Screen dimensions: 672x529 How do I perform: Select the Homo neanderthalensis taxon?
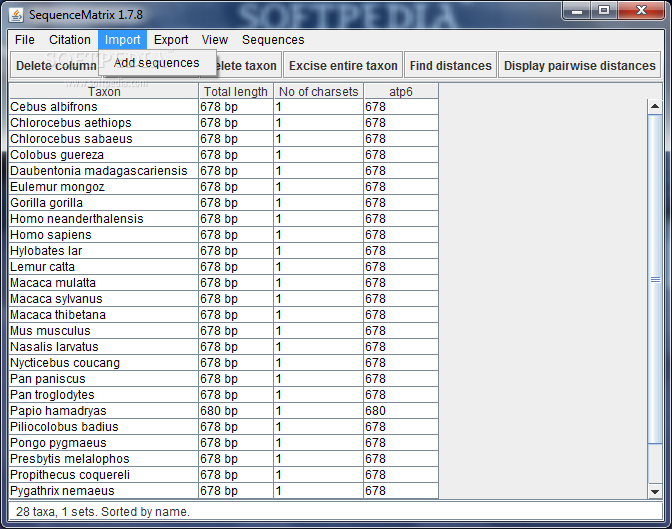104,219
